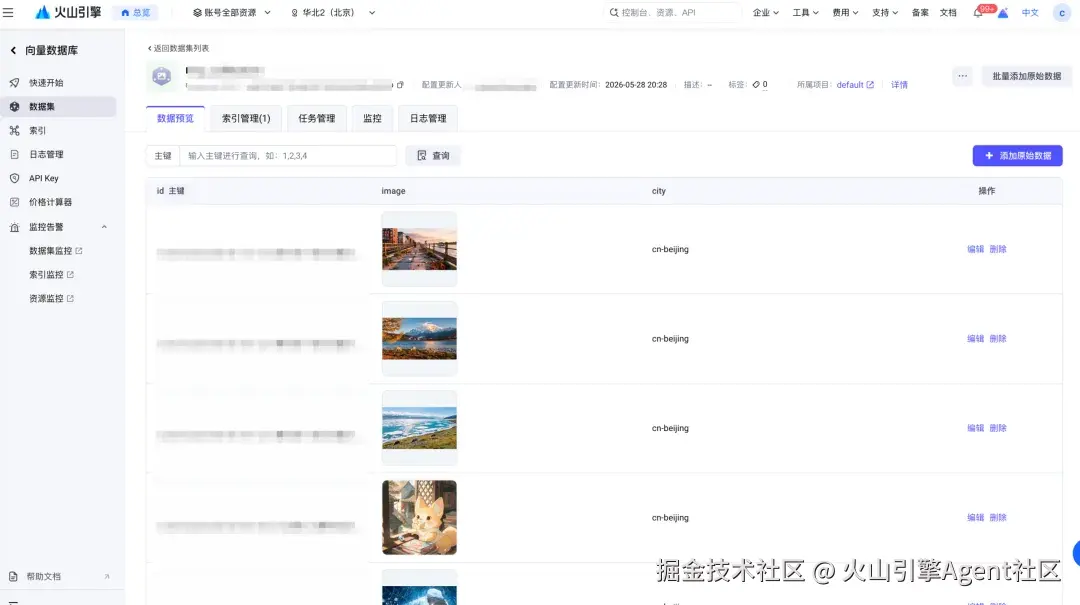Expand 账号全部资源 dropdown
This screenshot has width=1080, height=605.
[231, 12]
